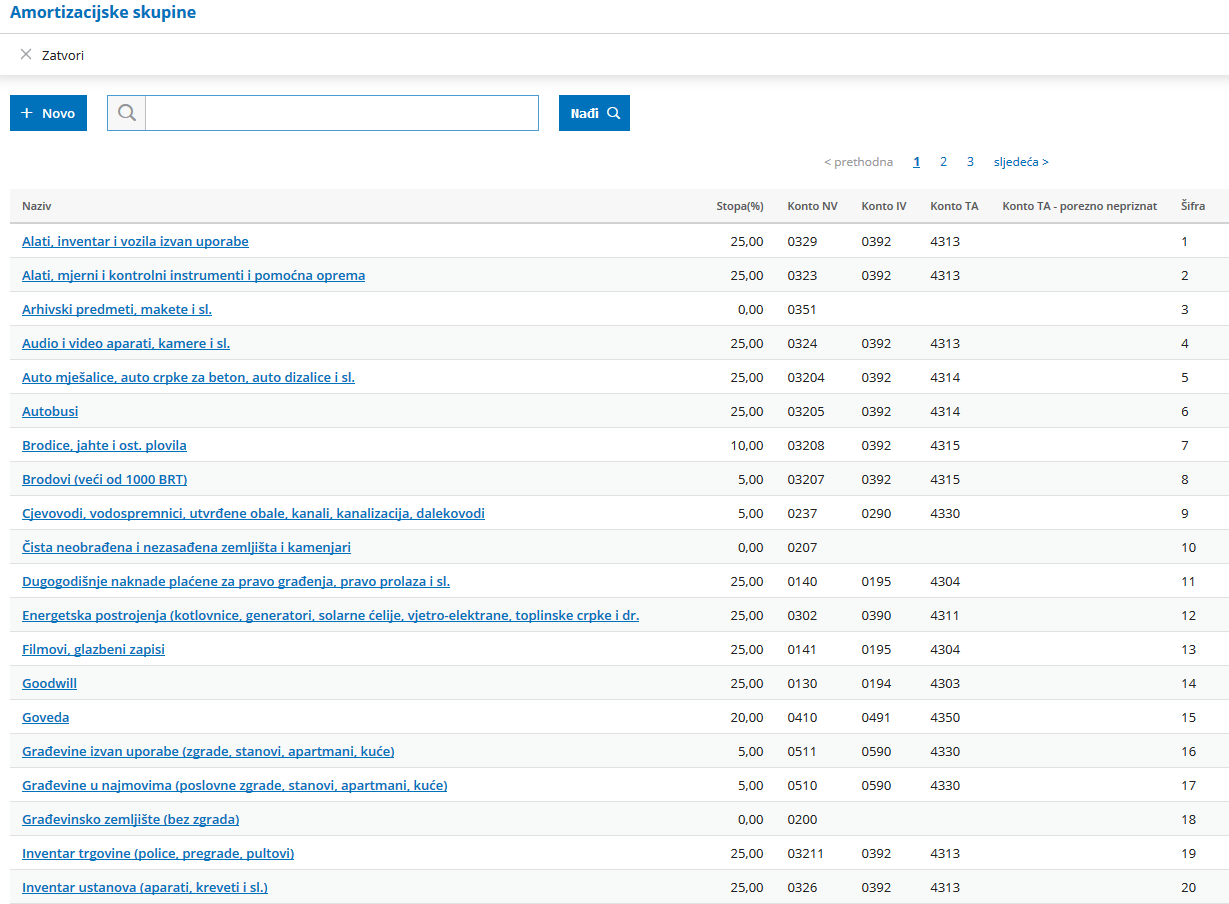Click stopa 10,00 in Brodice row
This screenshot has height=904, width=1229.
tap(747, 445)
